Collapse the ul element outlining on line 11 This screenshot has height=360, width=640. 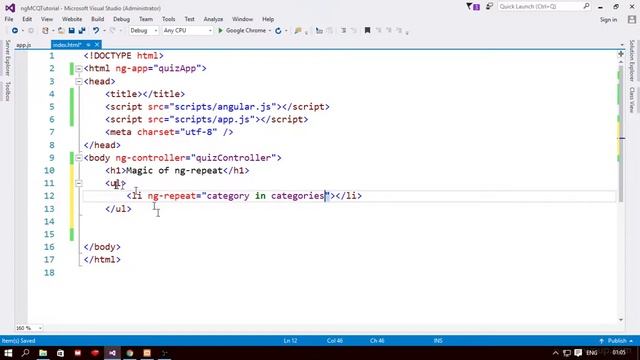(79, 183)
